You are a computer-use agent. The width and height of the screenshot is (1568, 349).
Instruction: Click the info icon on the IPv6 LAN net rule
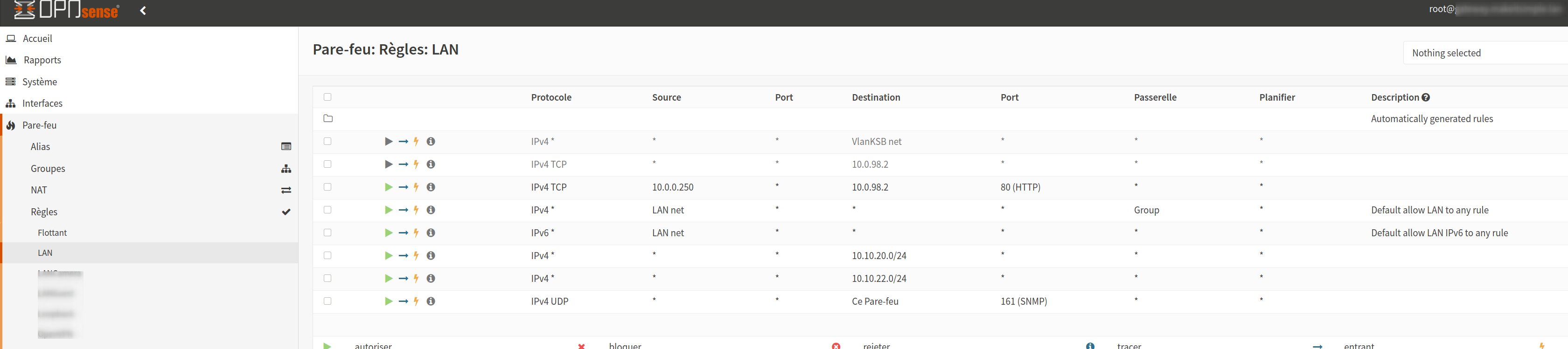coord(430,233)
